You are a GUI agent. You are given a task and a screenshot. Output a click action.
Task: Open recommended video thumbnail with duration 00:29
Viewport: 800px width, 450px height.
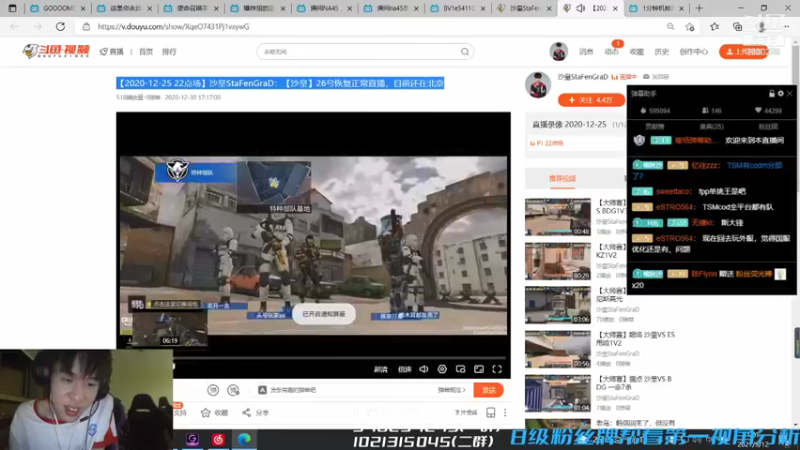(558, 261)
